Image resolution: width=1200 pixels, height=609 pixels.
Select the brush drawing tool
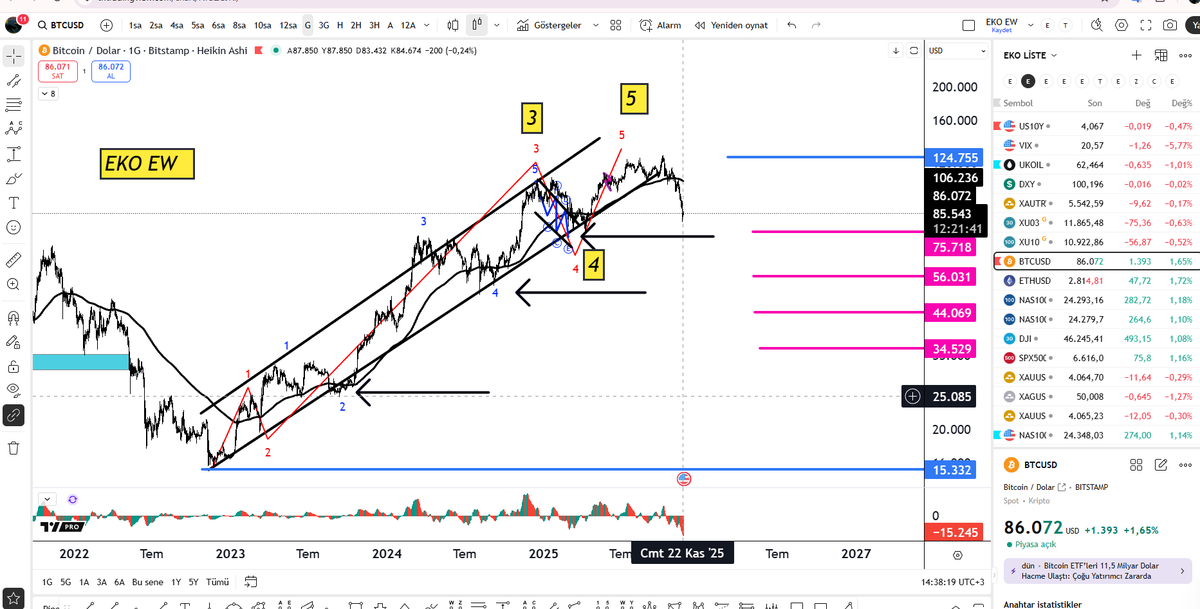click(14, 178)
